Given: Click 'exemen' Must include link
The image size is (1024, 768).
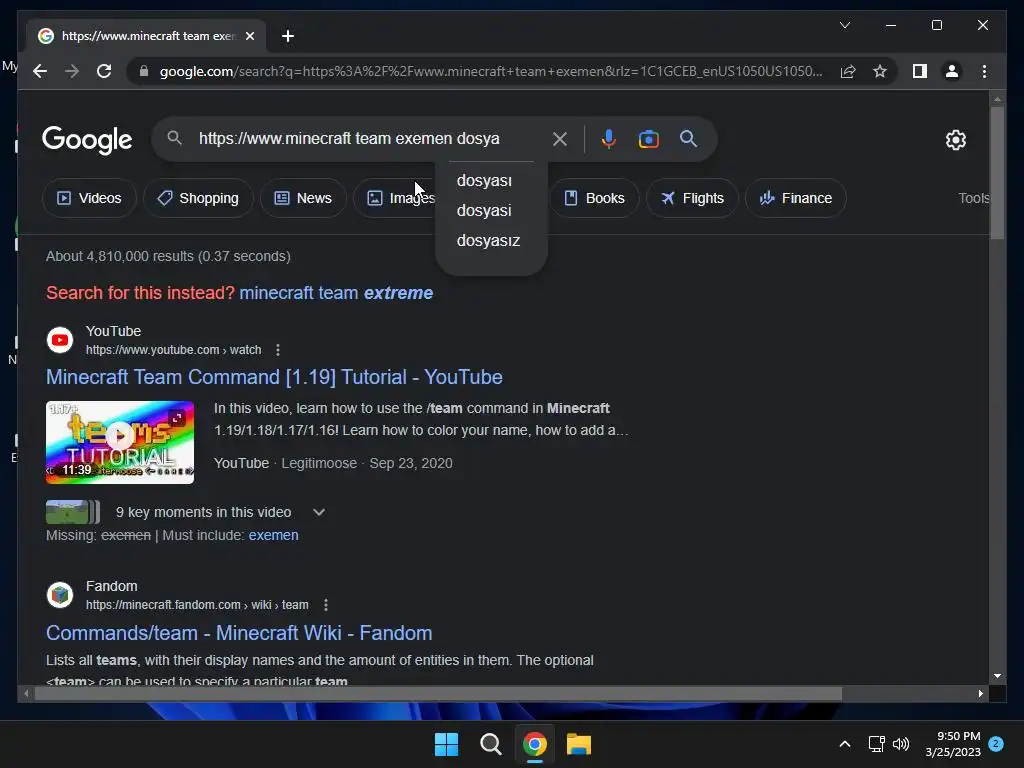Looking at the screenshot, I should [x=273, y=535].
